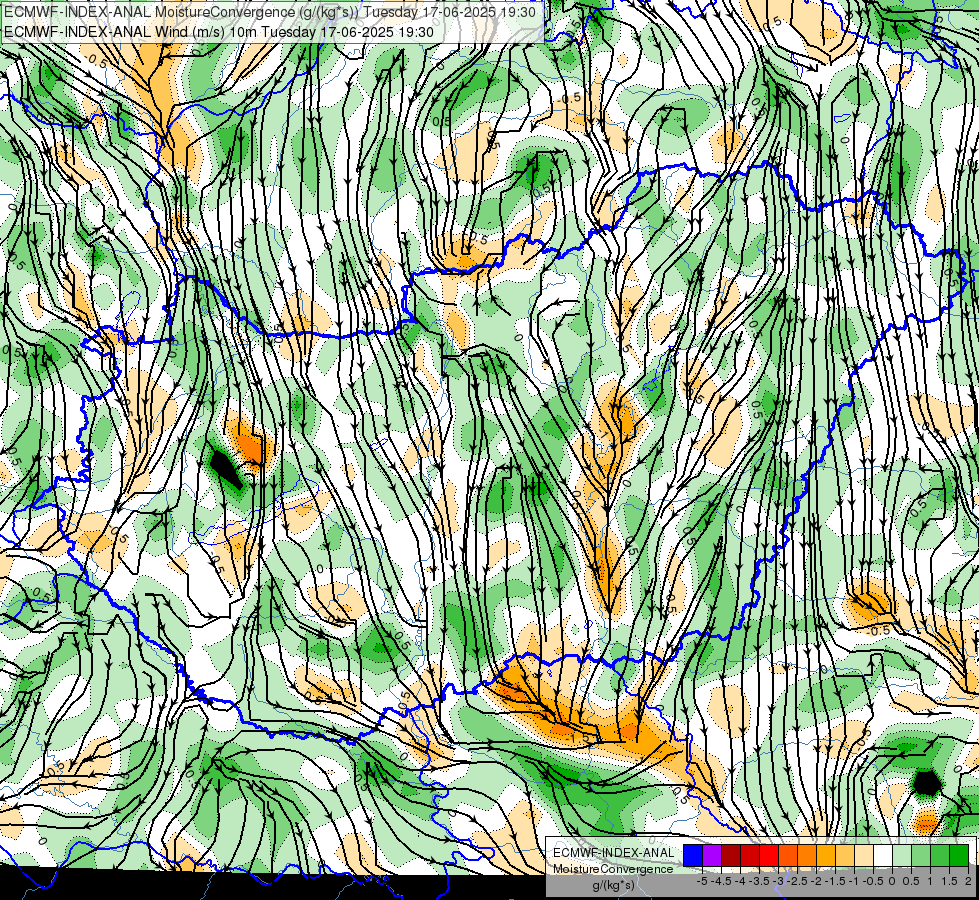Screen dimensions: 979x900
Task: Click the -4.5 tick label in legend
Action: pos(721,881)
